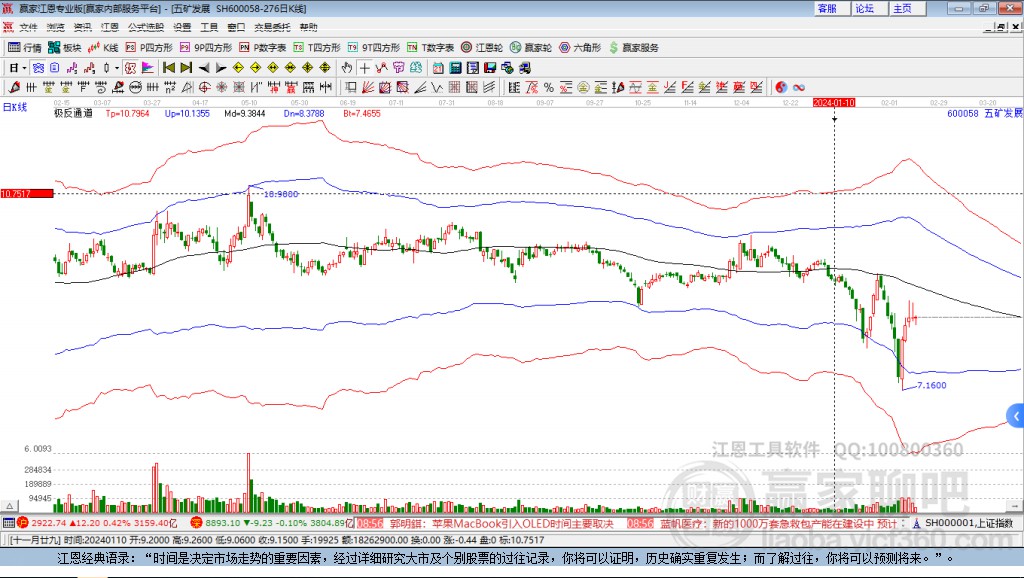Step back with black left arrow
This screenshot has height=578, width=1024.
point(204,68)
